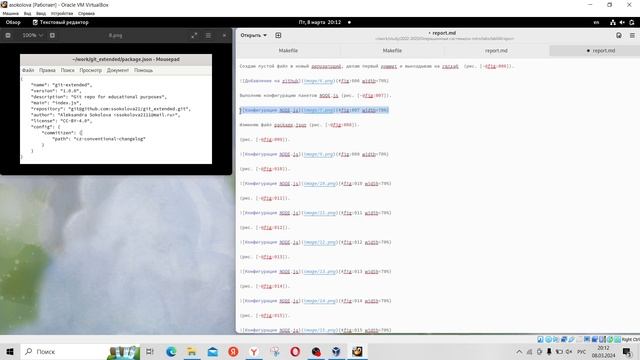The image size is (640, 360).
Task: Switch the en keyboard layout indicator
Action: pos(596,22)
